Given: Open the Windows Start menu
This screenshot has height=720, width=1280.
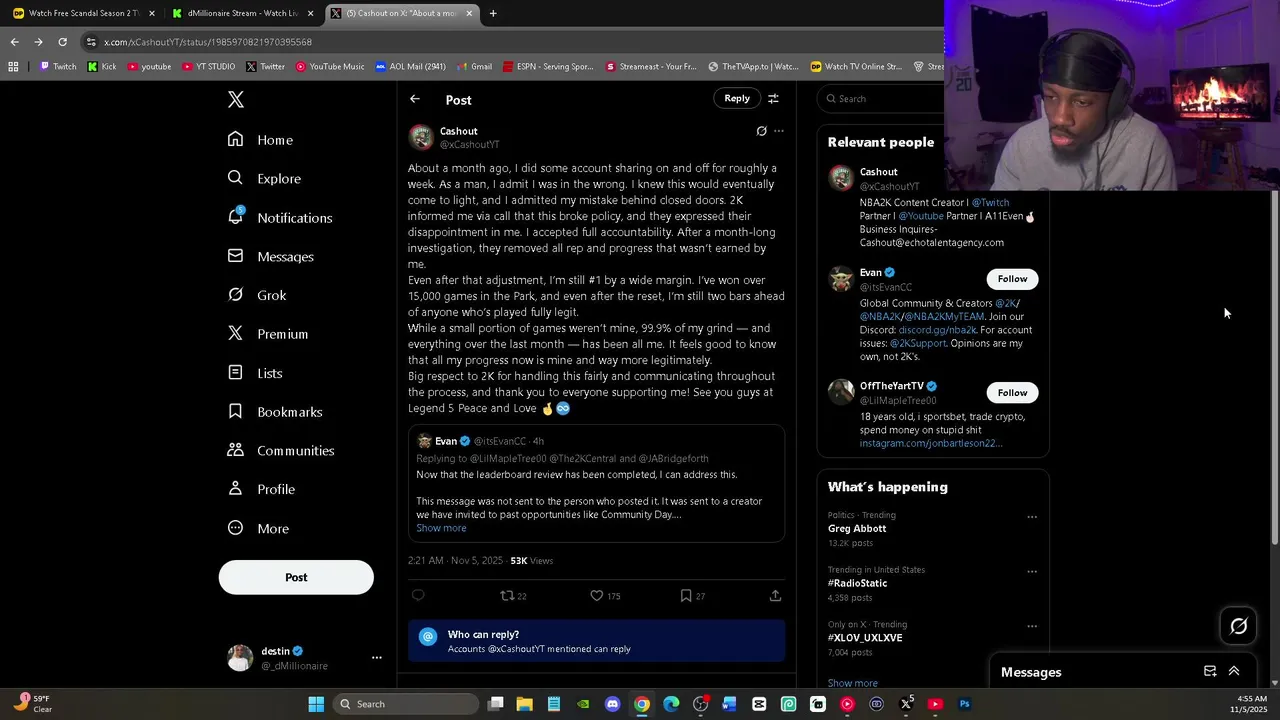Looking at the screenshot, I should pyautogui.click(x=316, y=704).
